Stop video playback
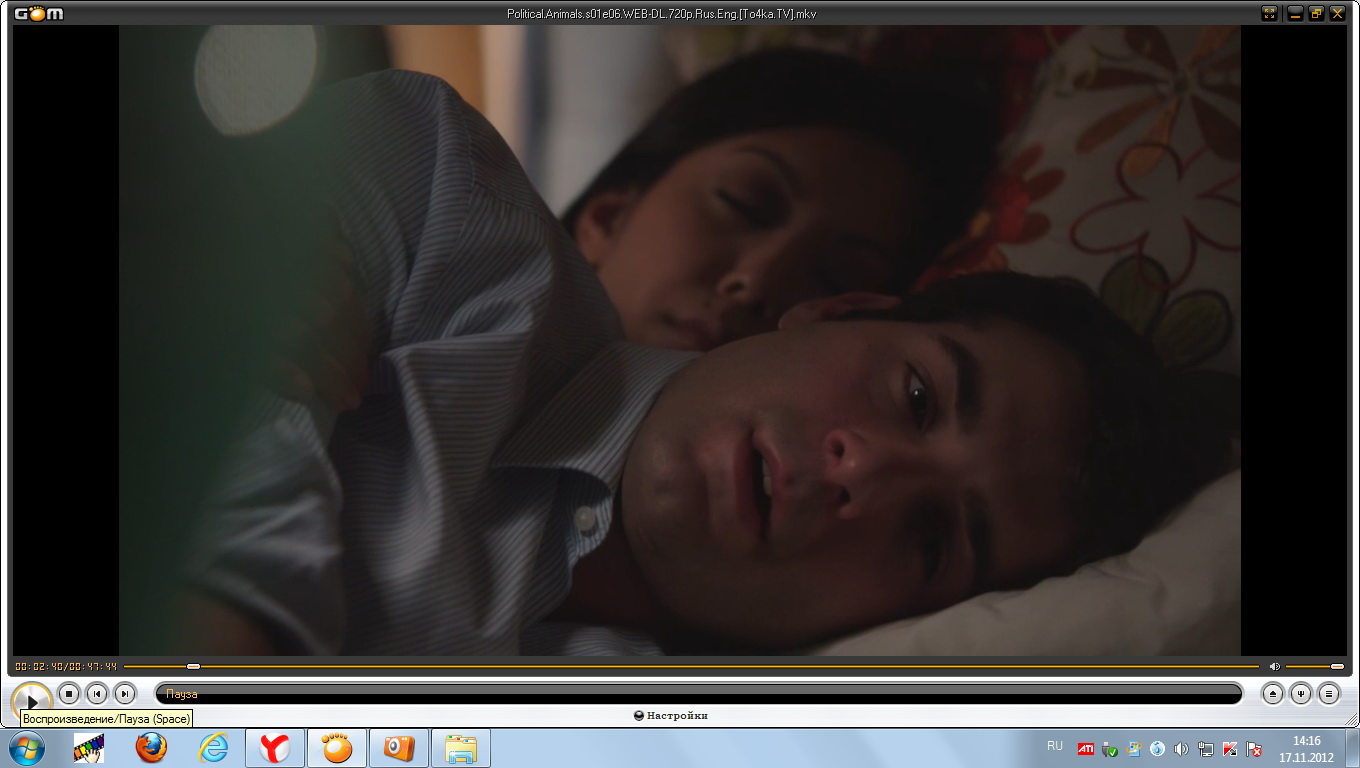The height and width of the screenshot is (768, 1360). pos(68,693)
